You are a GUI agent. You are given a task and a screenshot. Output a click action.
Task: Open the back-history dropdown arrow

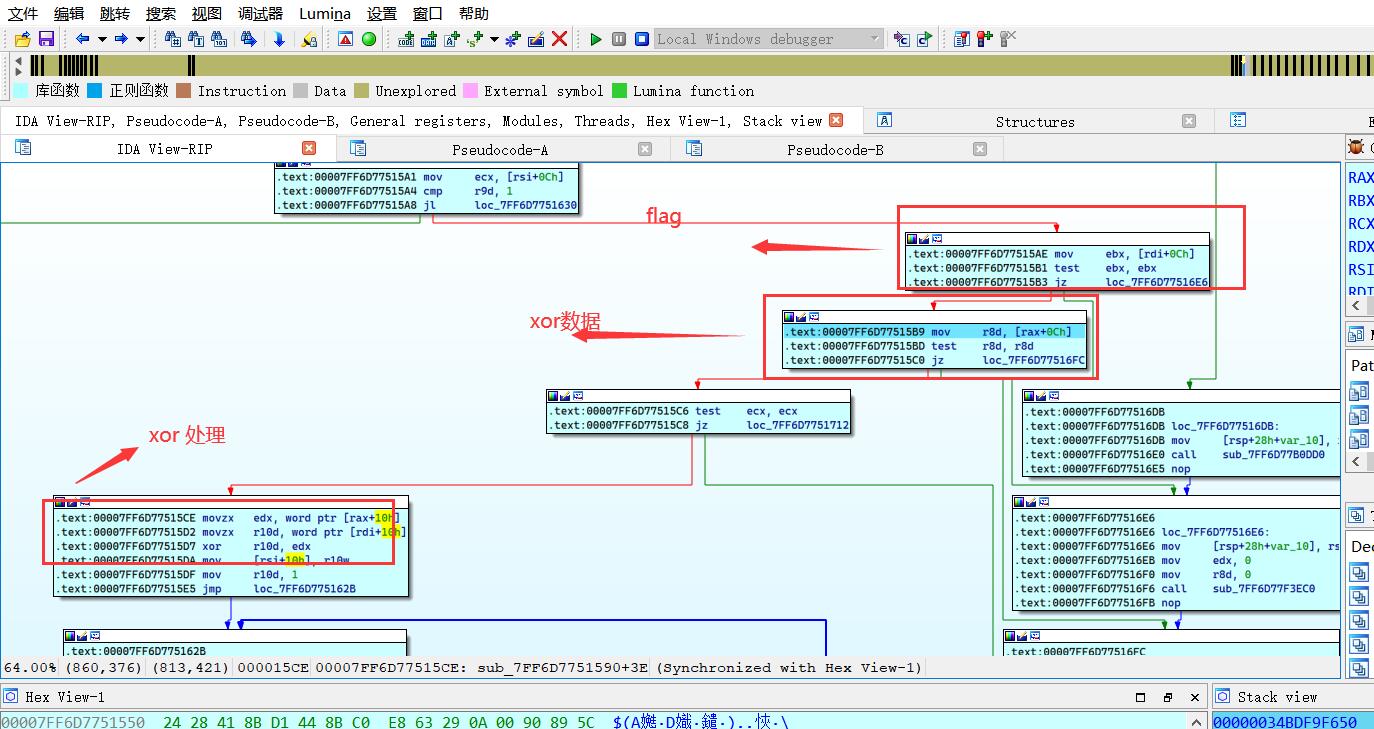[x=102, y=39]
